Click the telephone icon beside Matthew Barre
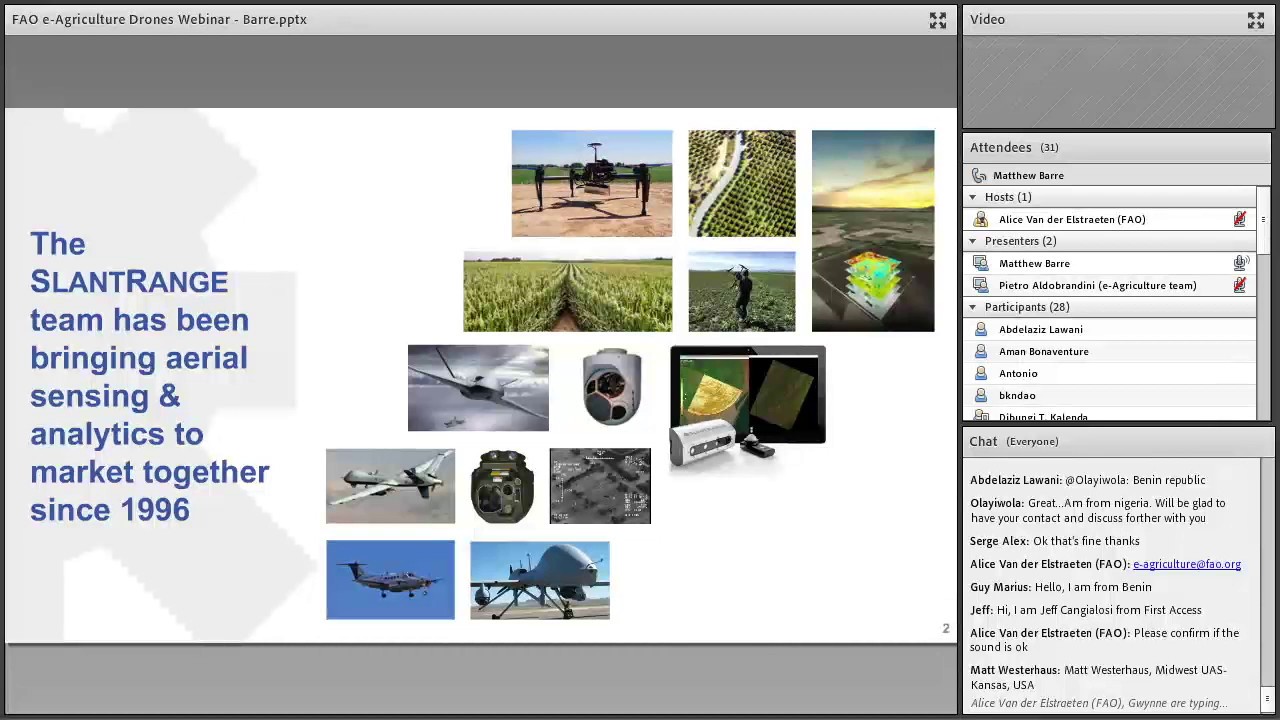 tap(979, 175)
